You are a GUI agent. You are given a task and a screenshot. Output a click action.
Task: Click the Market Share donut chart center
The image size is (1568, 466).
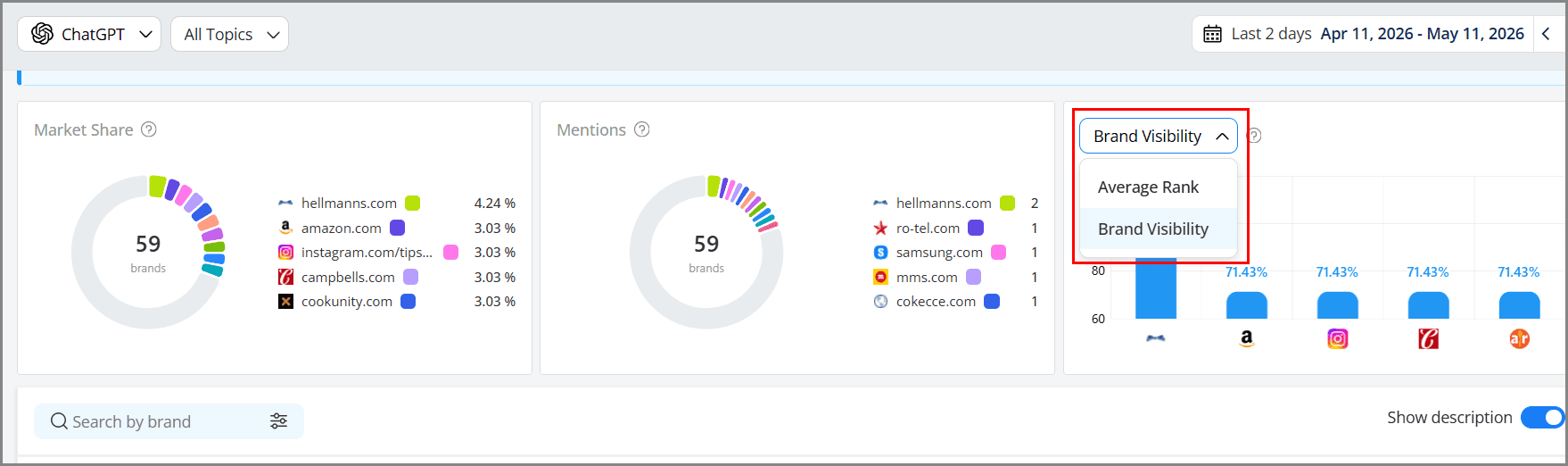point(148,253)
